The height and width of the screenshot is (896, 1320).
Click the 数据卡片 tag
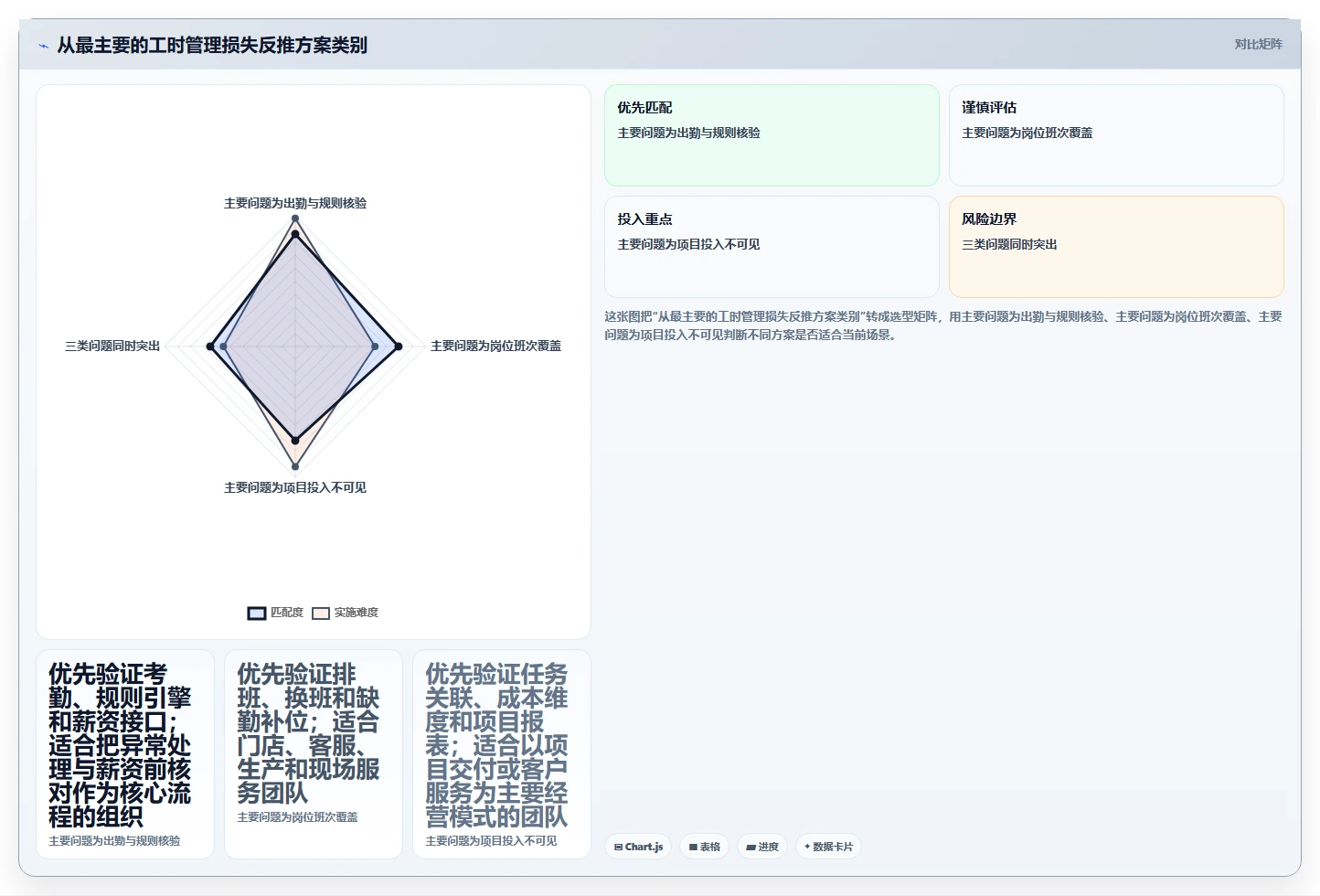[828, 847]
